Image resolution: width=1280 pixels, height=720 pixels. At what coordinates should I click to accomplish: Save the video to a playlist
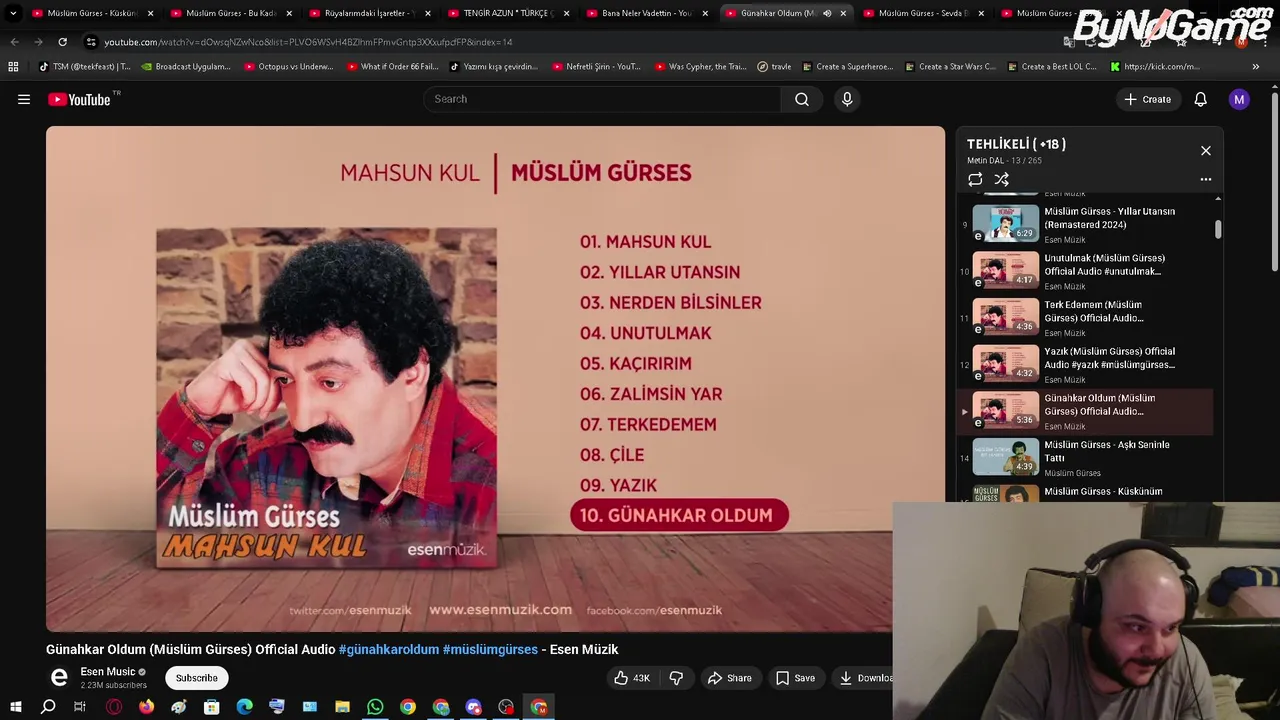point(795,678)
